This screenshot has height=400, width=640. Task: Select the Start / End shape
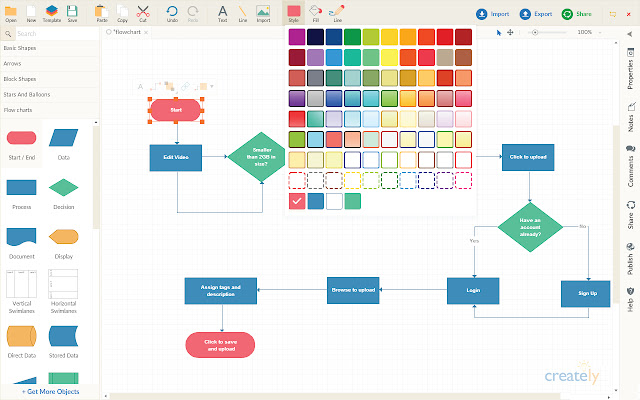pyautogui.click(x=21, y=138)
